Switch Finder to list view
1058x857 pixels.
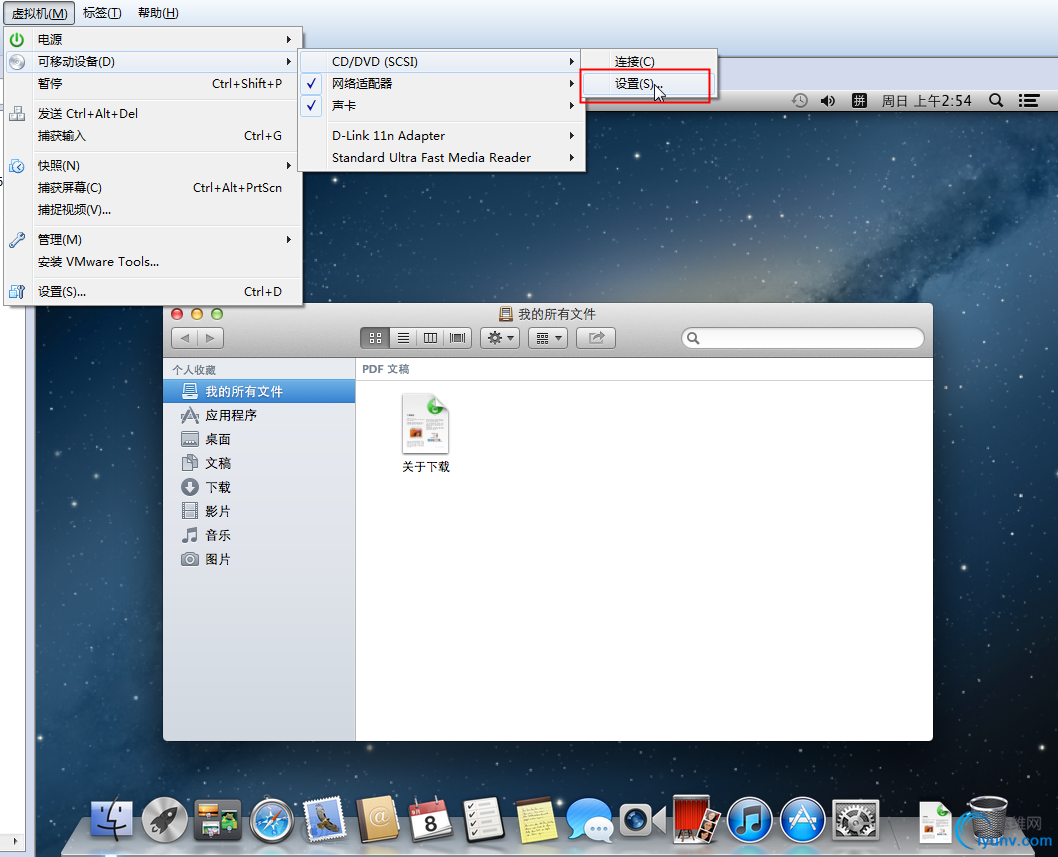coord(403,338)
